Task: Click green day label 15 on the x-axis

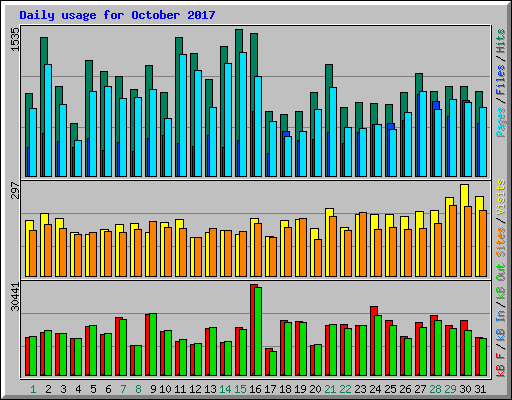Action: tap(240, 389)
